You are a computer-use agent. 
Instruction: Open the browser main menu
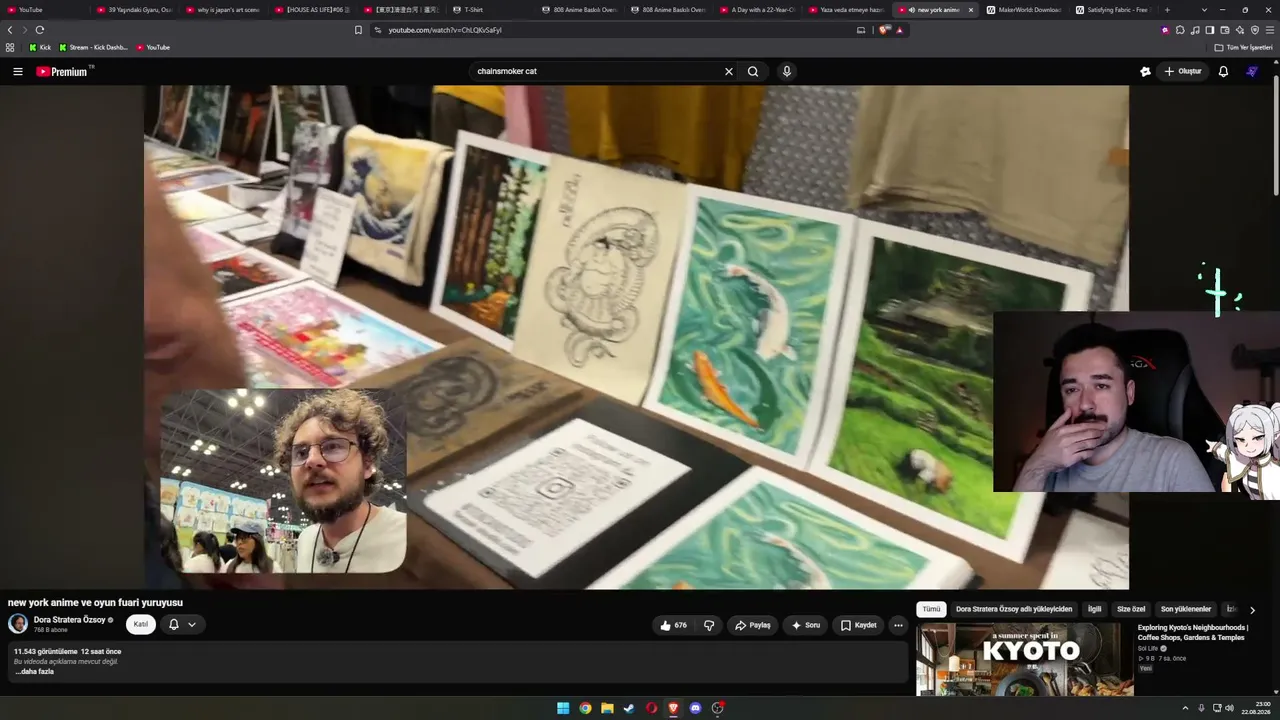(1270, 30)
